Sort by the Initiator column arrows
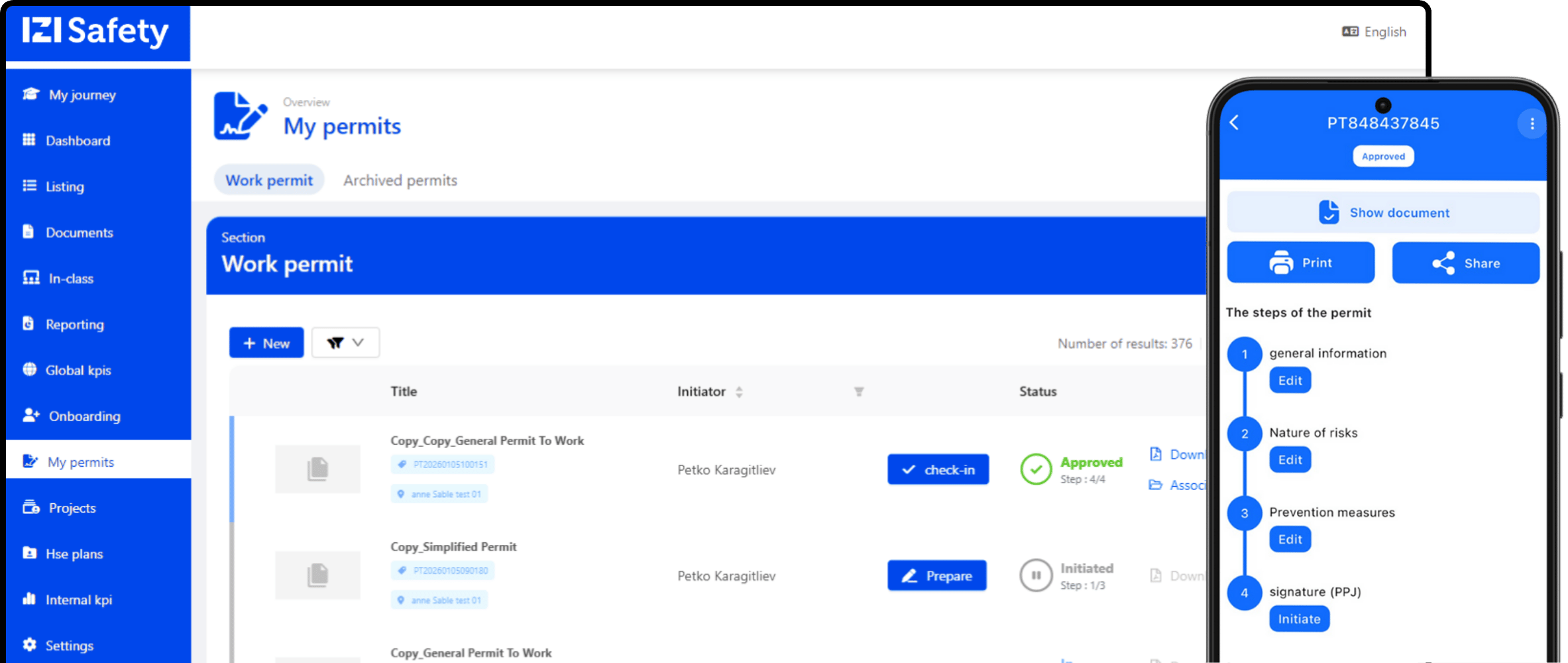Viewport: 1568px width, 663px height. click(x=739, y=392)
